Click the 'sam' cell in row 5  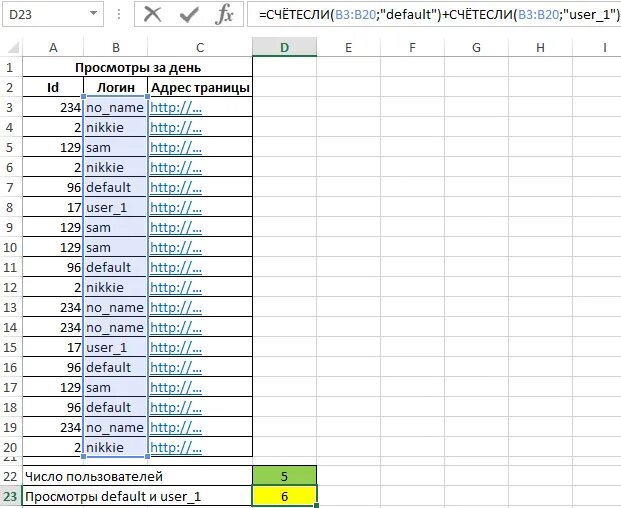[x=115, y=147]
